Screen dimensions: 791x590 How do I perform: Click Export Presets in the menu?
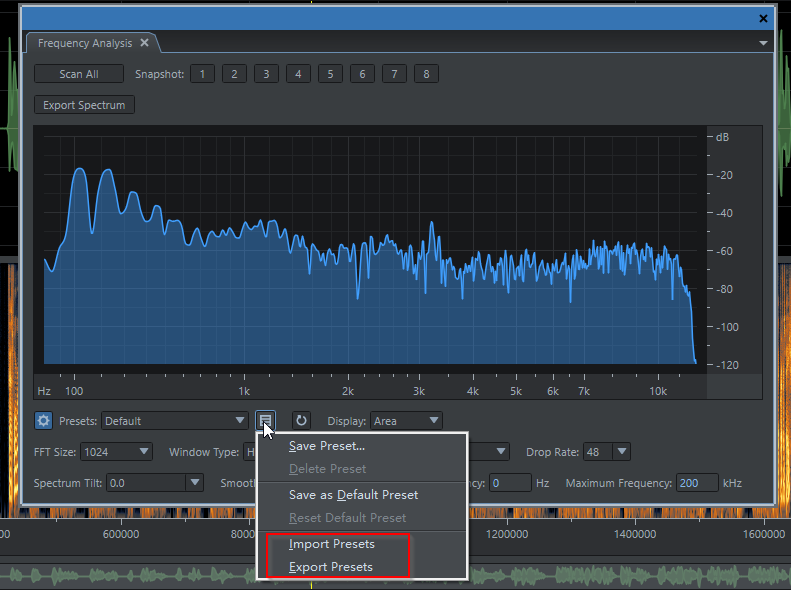click(331, 567)
